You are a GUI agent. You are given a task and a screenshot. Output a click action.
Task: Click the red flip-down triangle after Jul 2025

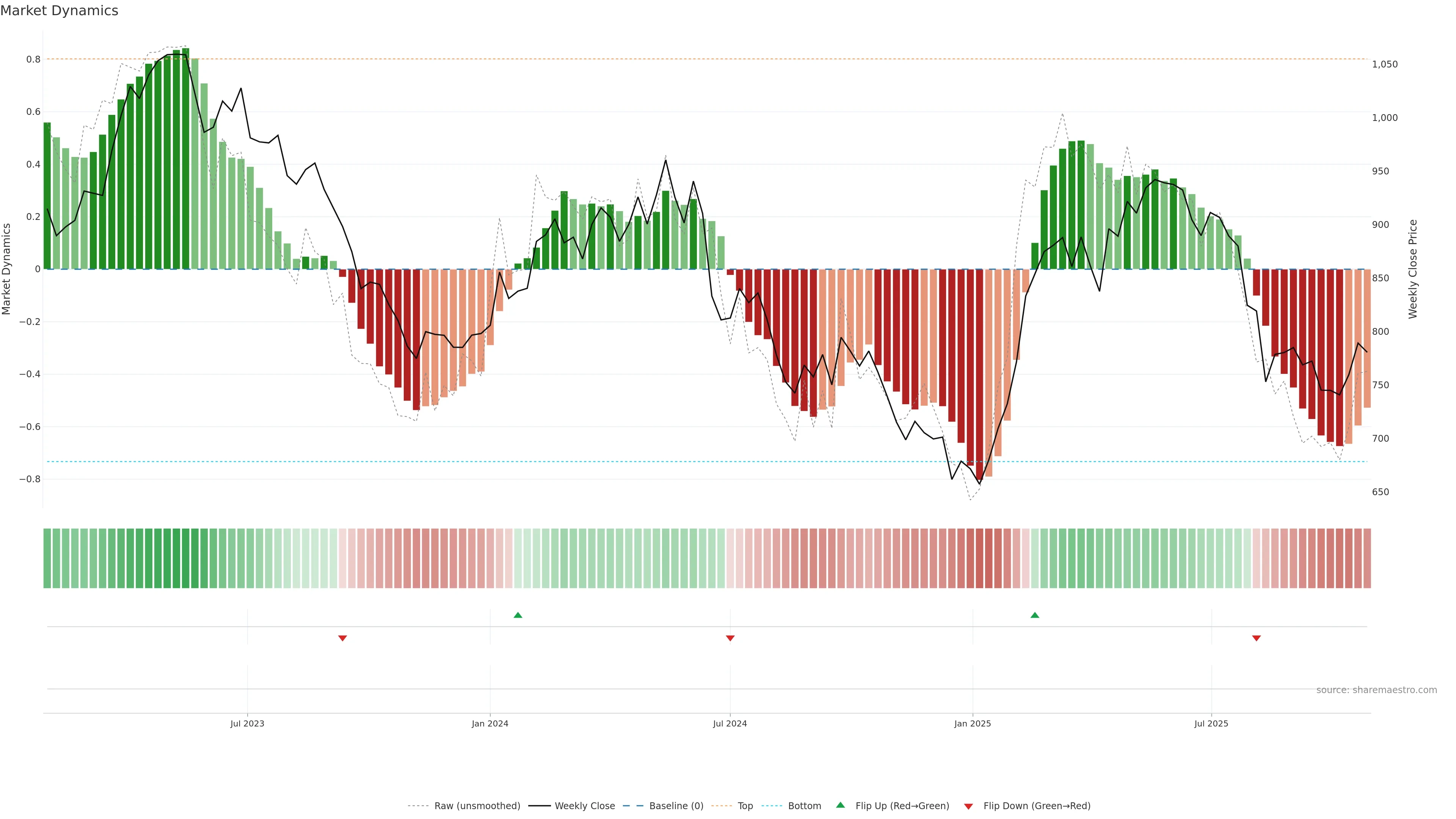pos(1256,638)
